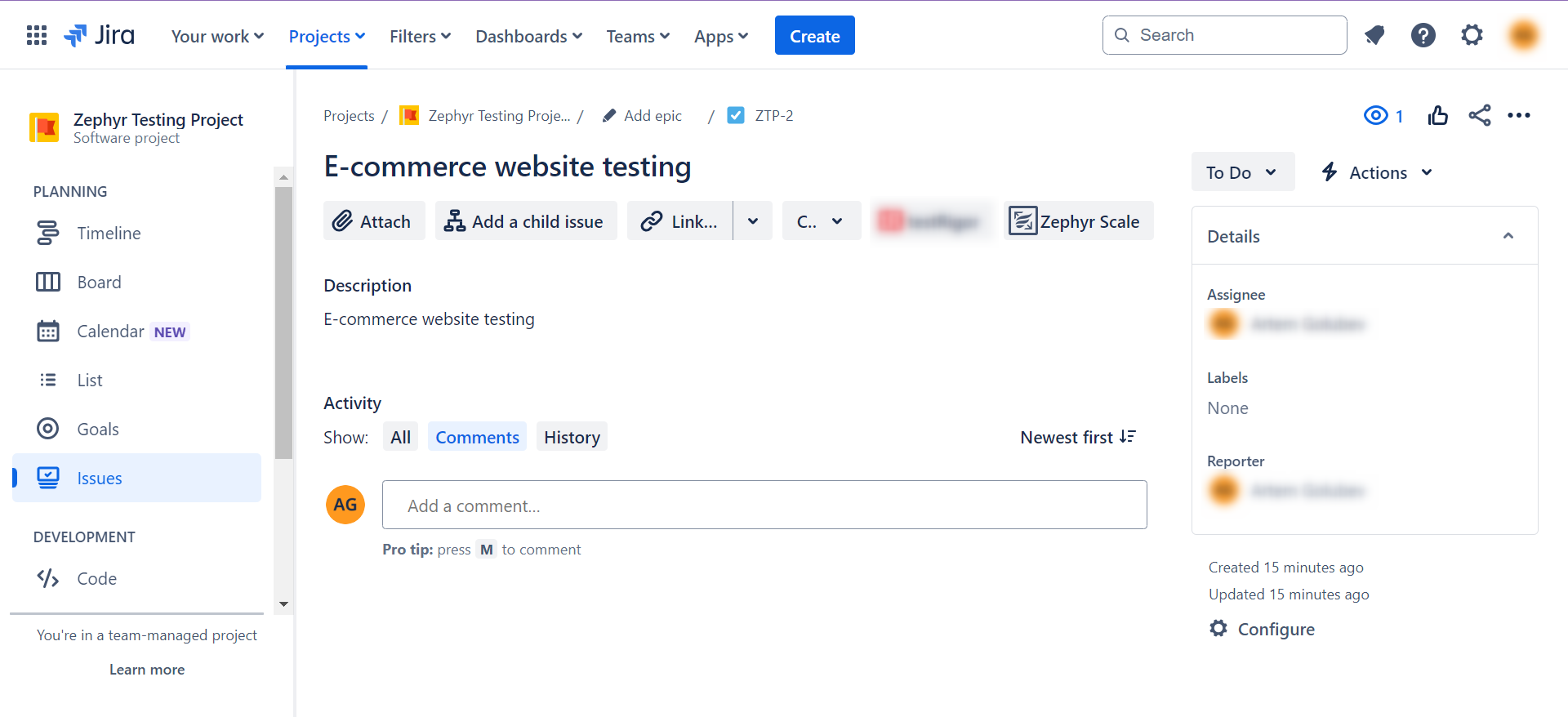Image resolution: width=1568 pixels, height=717 pixels.
Task: Click the blue Create button
Action: (814, 36)
